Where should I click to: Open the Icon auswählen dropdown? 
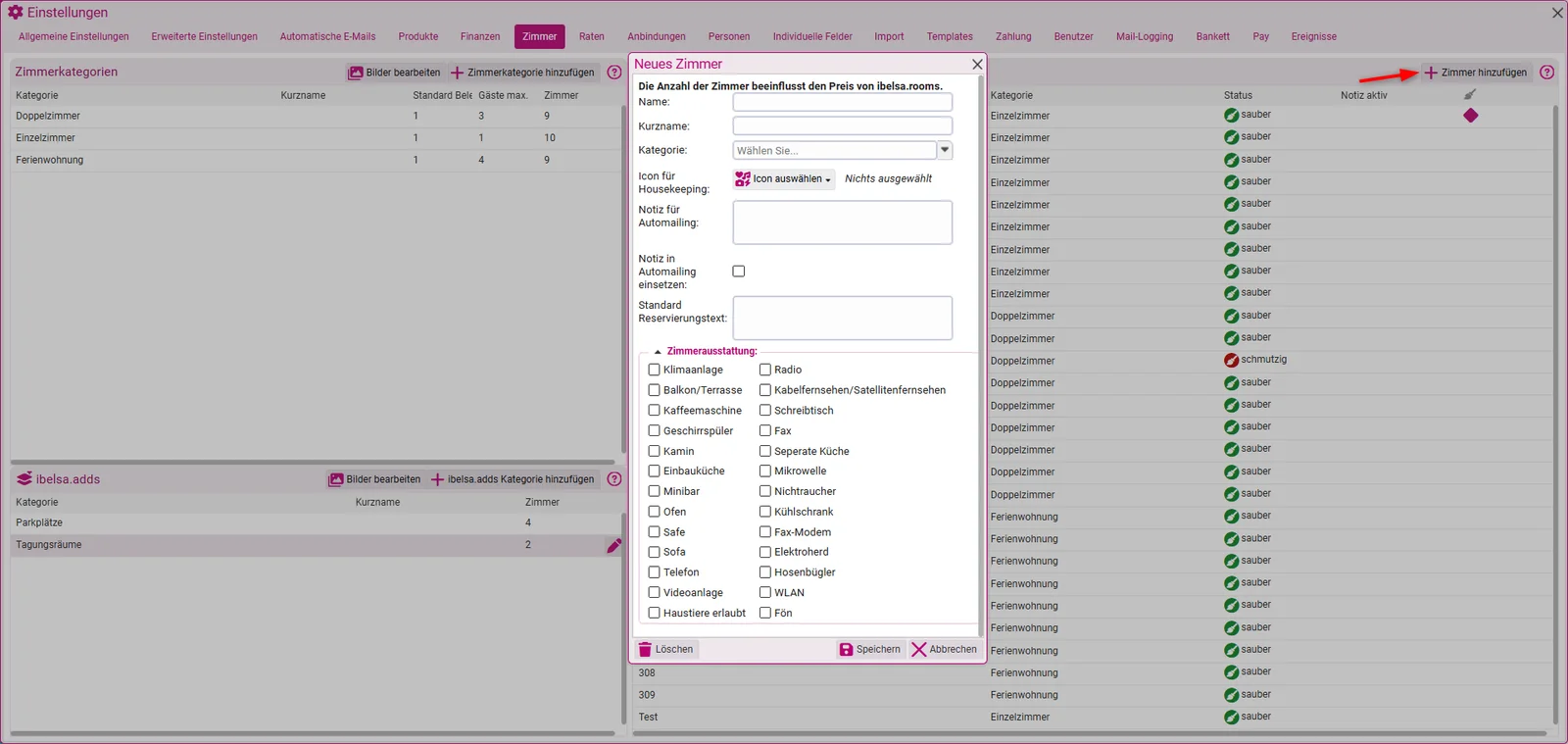click(x=784, y=179)
